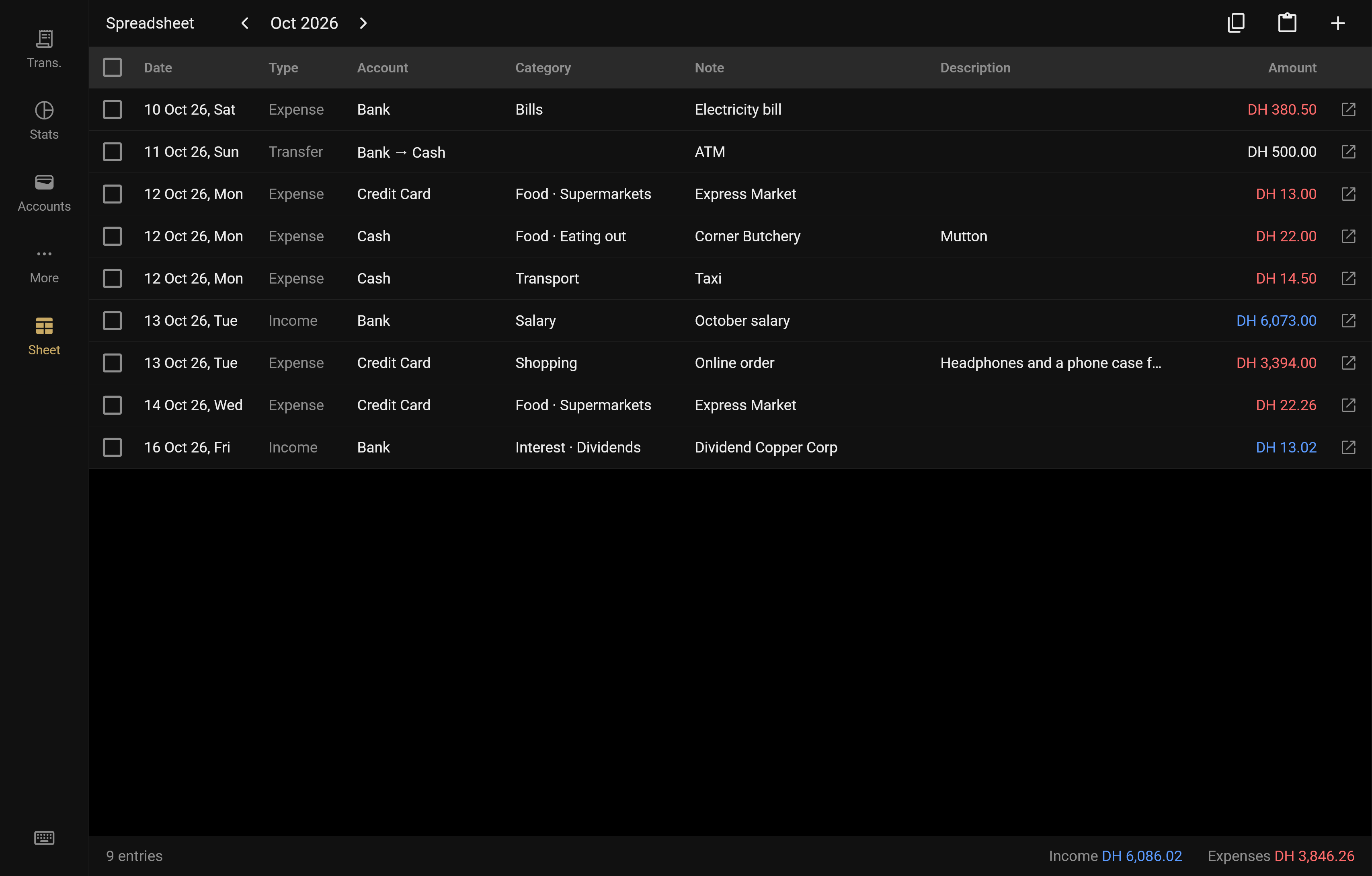Screen dimensions: 1372x876
Task: Check the DH 22.26 Express Market checkbox
Action: 112,405
